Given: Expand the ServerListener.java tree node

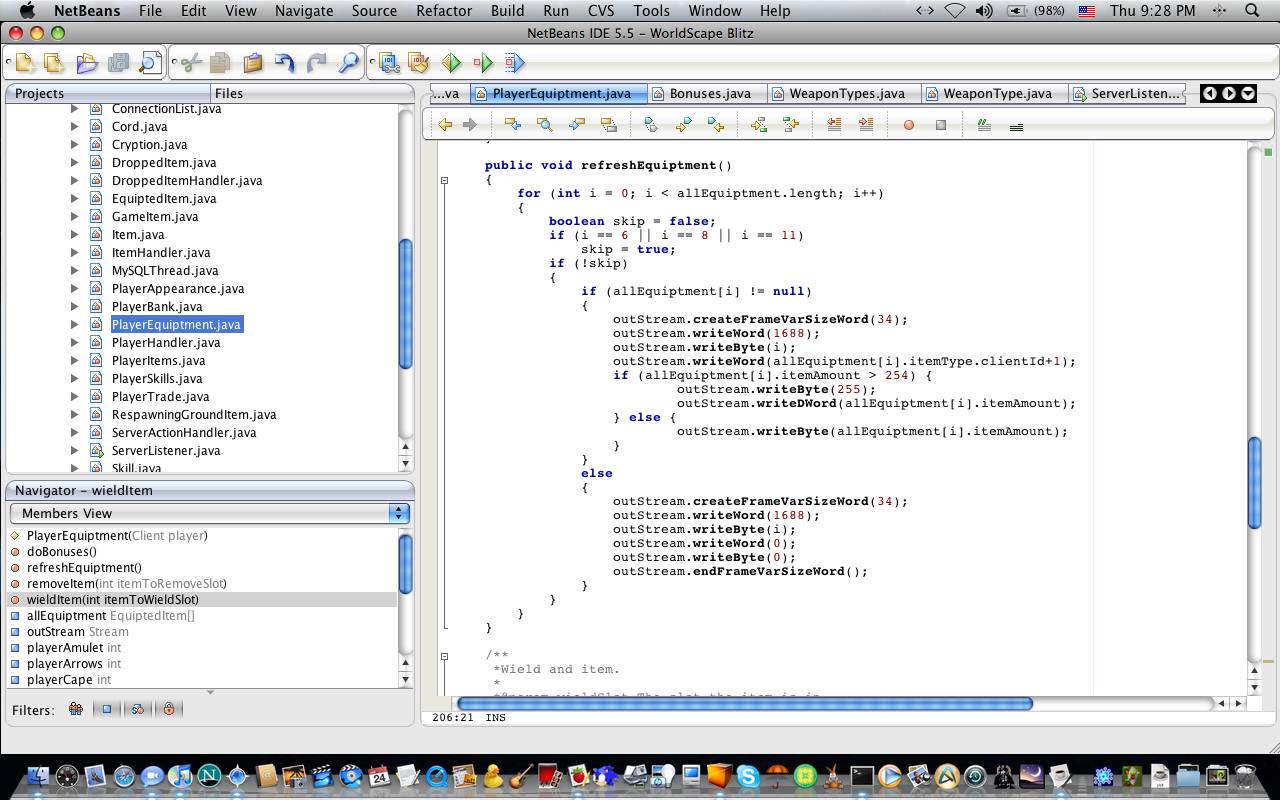Looking at the screenshot, I should [x=75, y=451].
